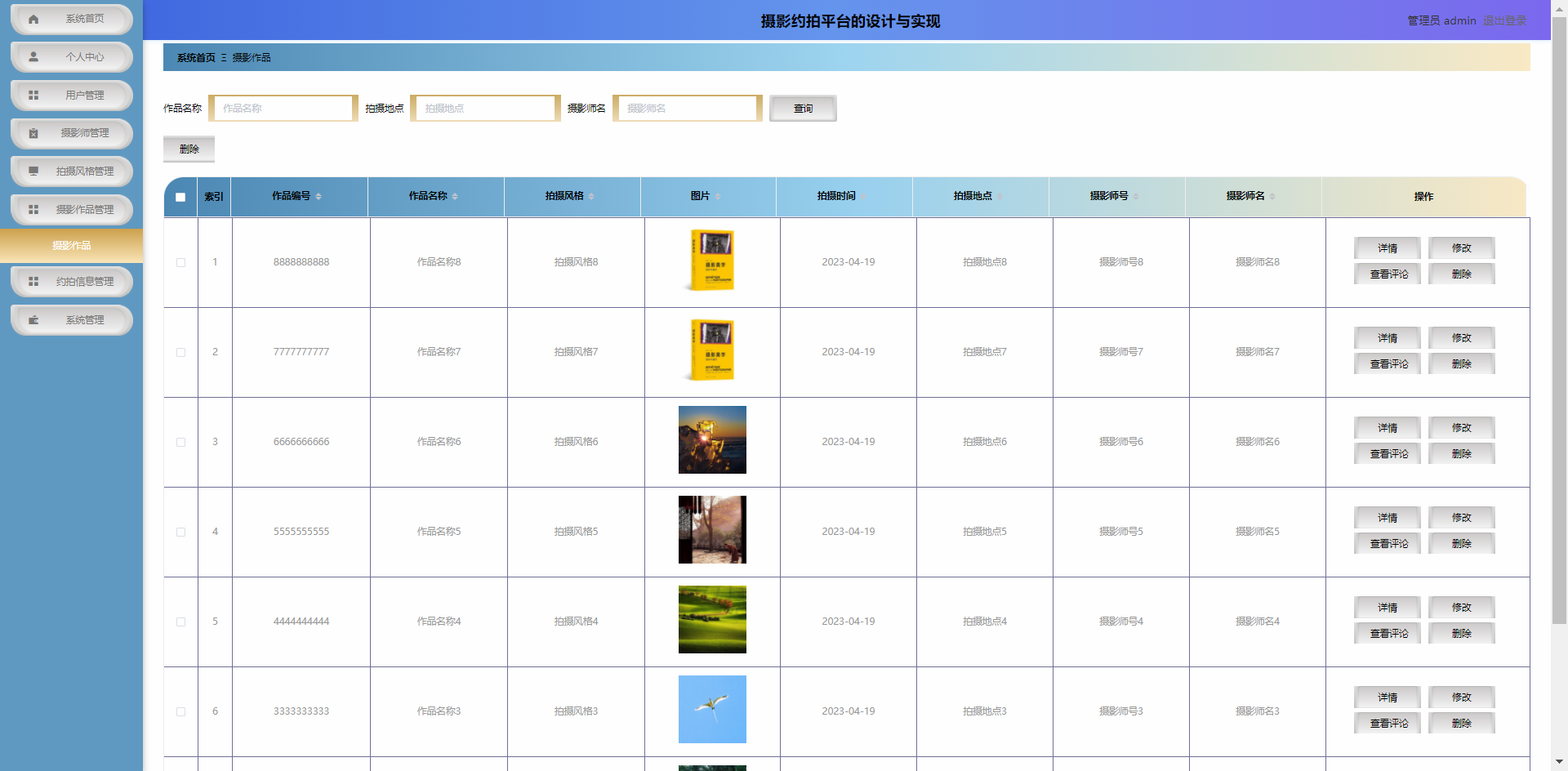
Task: Check the row 2 checkbox (7777777777)
Action: (180, 352)
